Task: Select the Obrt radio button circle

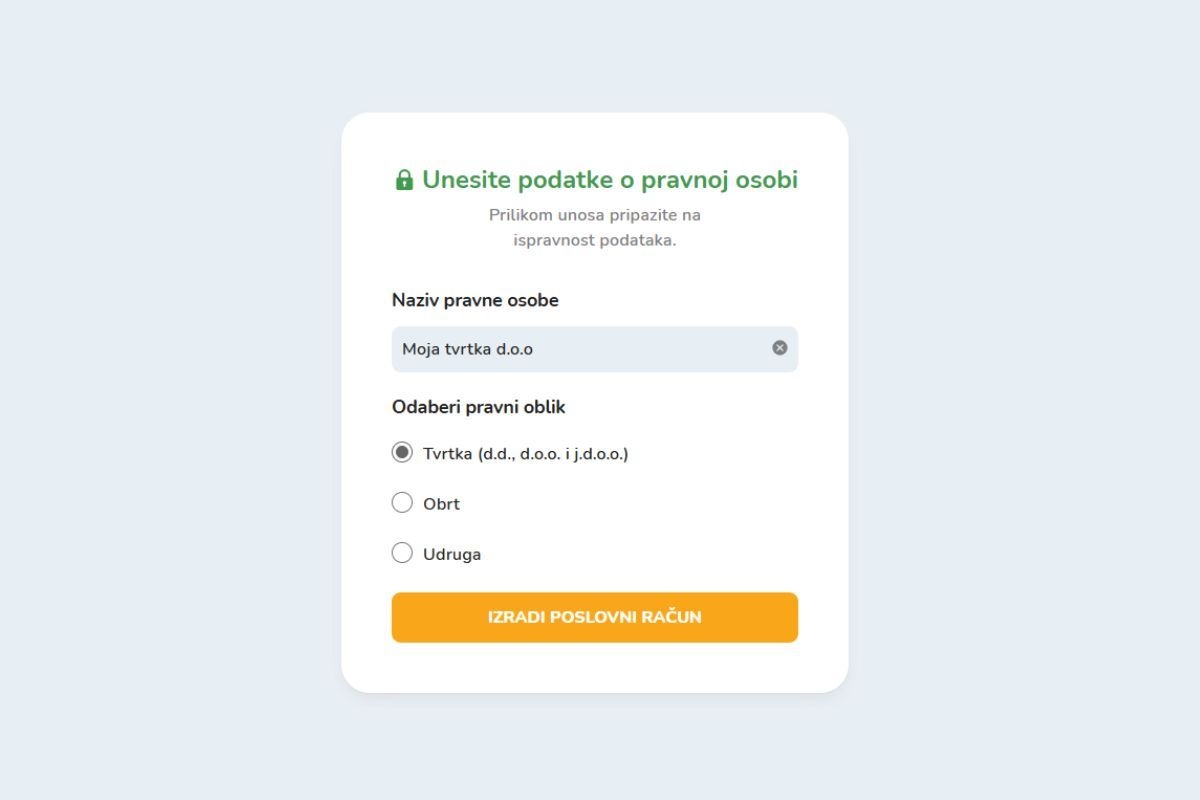Action: point(402,502)
